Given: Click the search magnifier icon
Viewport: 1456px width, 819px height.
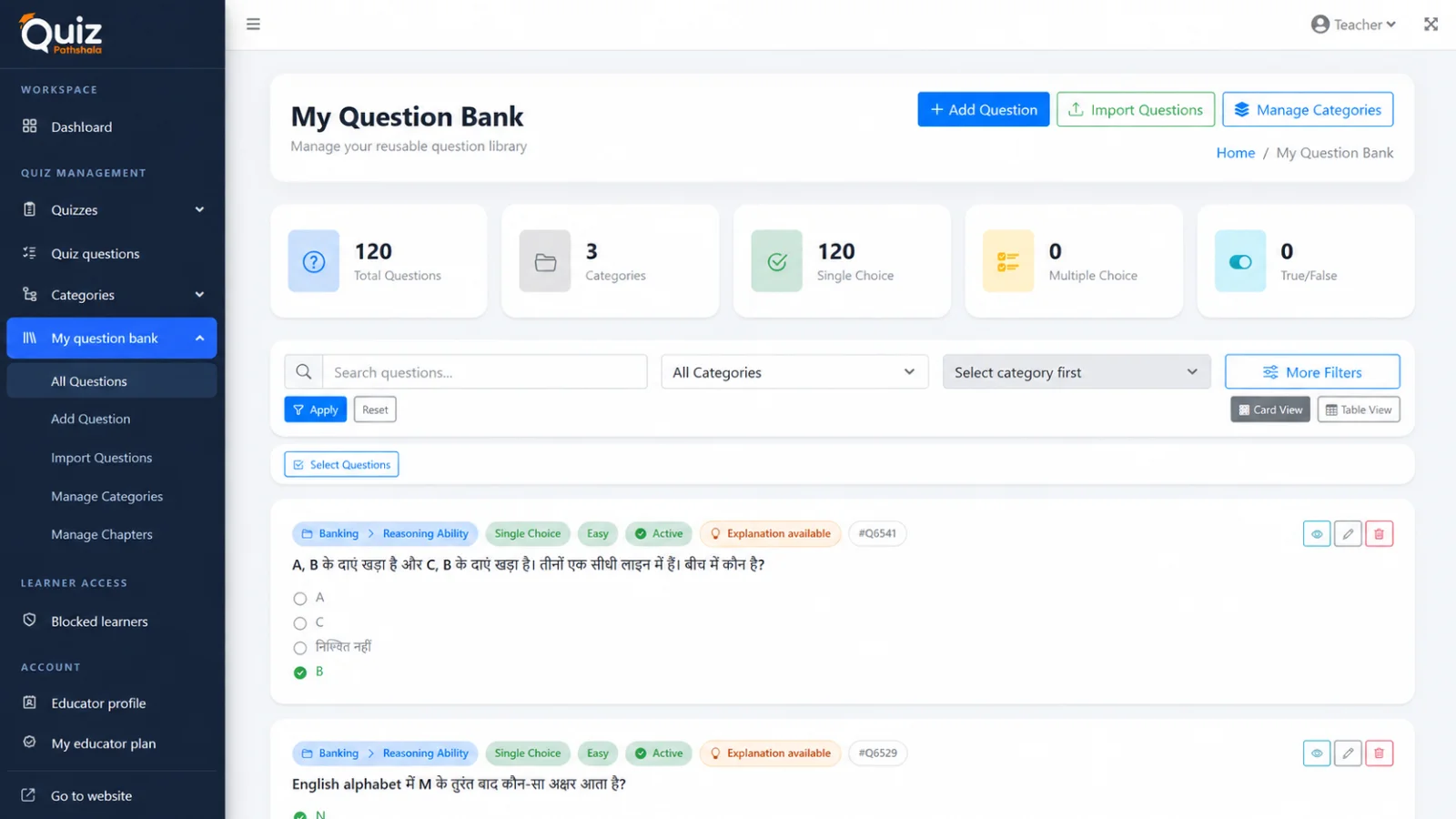Looking at the screenshot, I should point(304,372).
